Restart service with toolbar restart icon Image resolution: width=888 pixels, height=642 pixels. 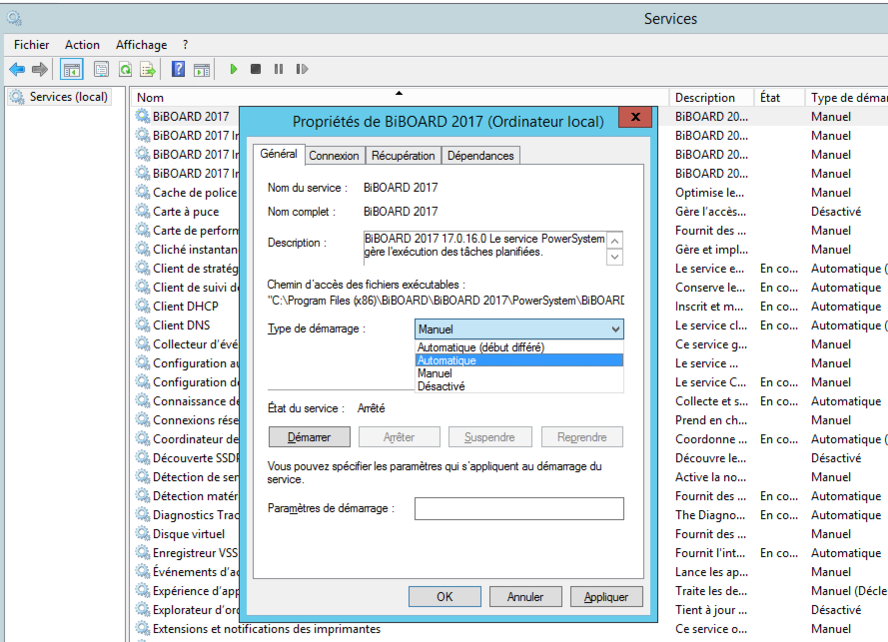click(302, 69)
